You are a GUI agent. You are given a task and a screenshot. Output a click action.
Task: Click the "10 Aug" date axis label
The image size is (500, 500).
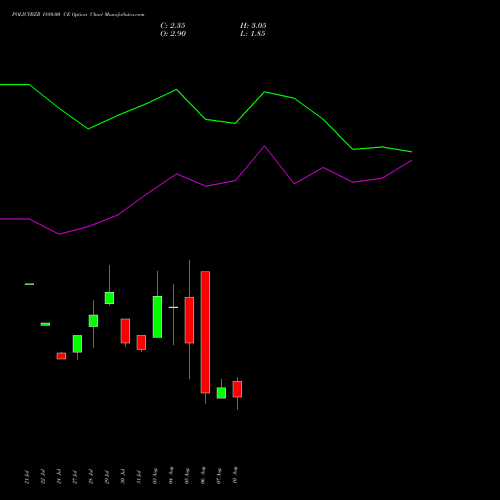pos(235,475)
